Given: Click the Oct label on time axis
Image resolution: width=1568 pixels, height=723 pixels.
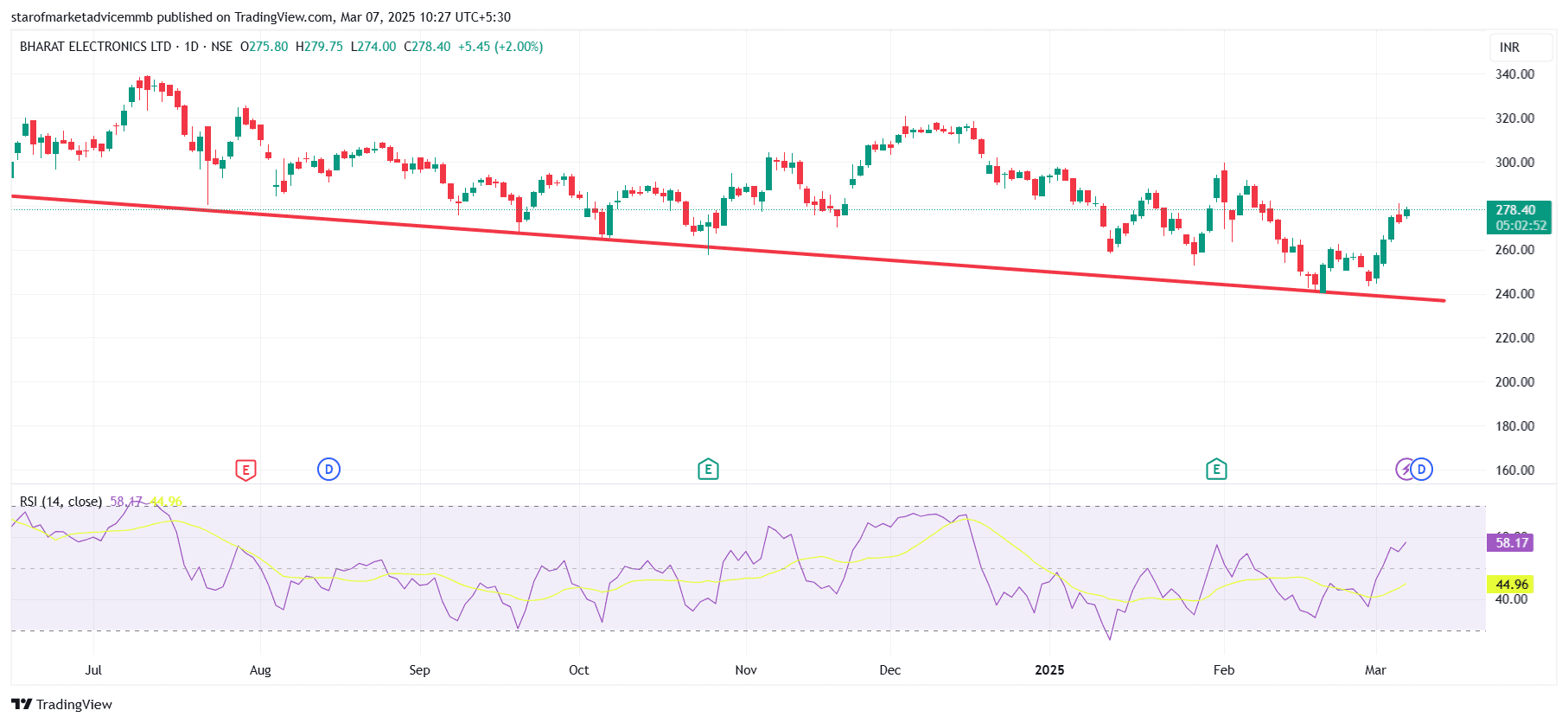Looking at the screenshot, I should (x=579, y=670).
